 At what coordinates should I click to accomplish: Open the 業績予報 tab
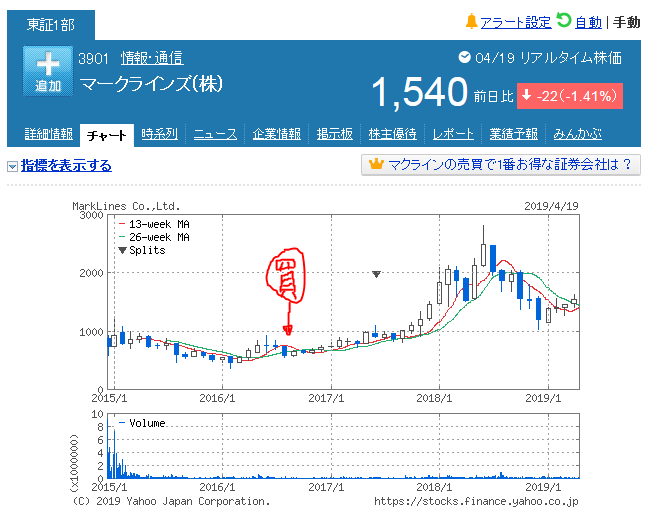pyautogui.click(x=513, y=134)
